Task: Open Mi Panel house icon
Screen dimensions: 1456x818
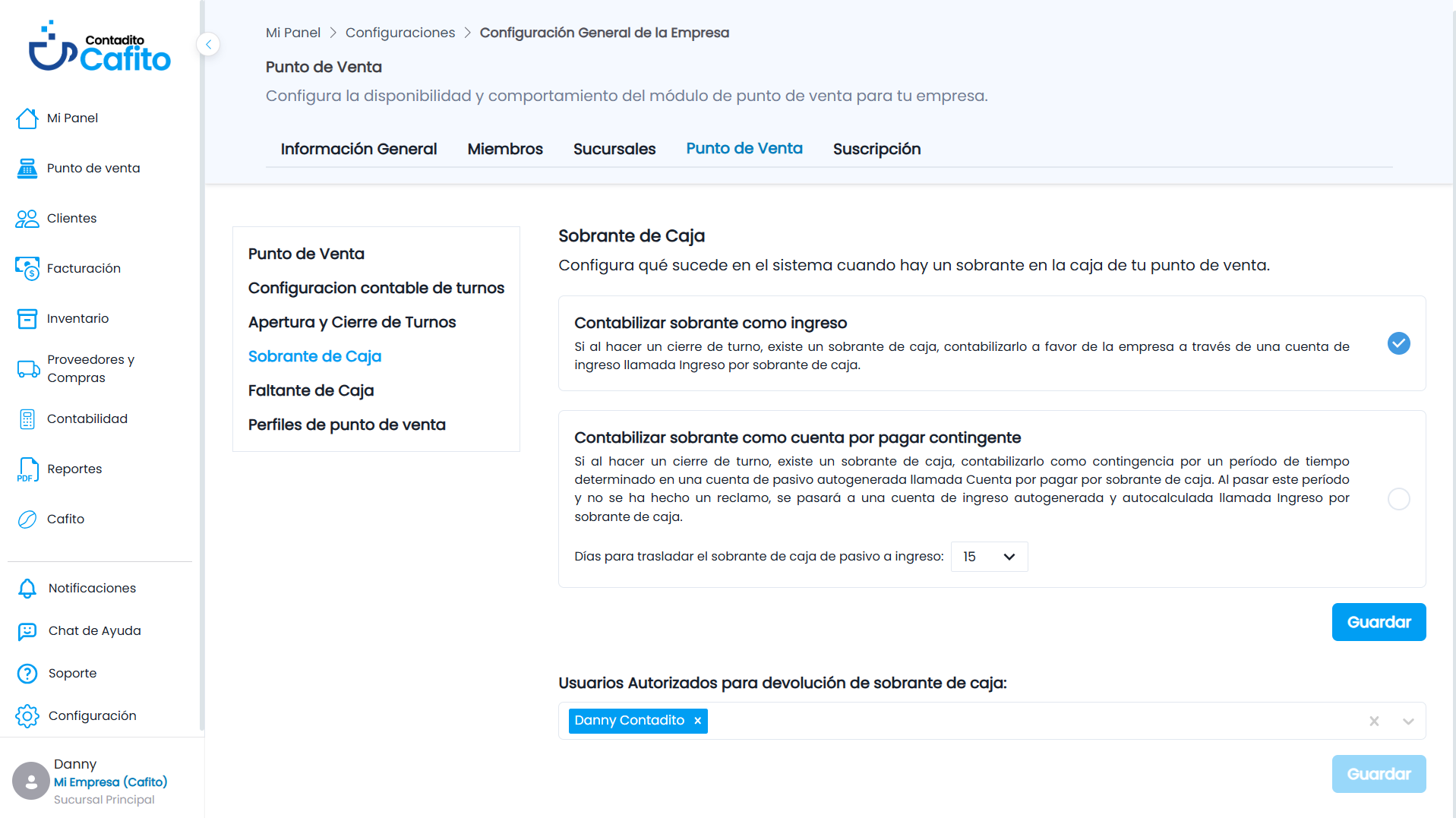Action: coord(27,118)
